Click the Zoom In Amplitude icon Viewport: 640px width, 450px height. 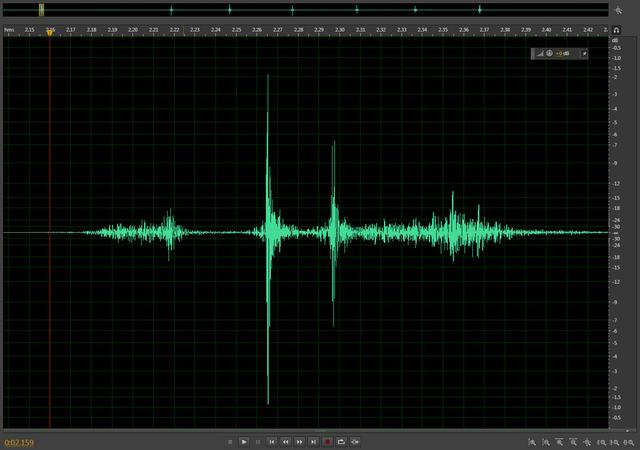click(x=532, y=442)
